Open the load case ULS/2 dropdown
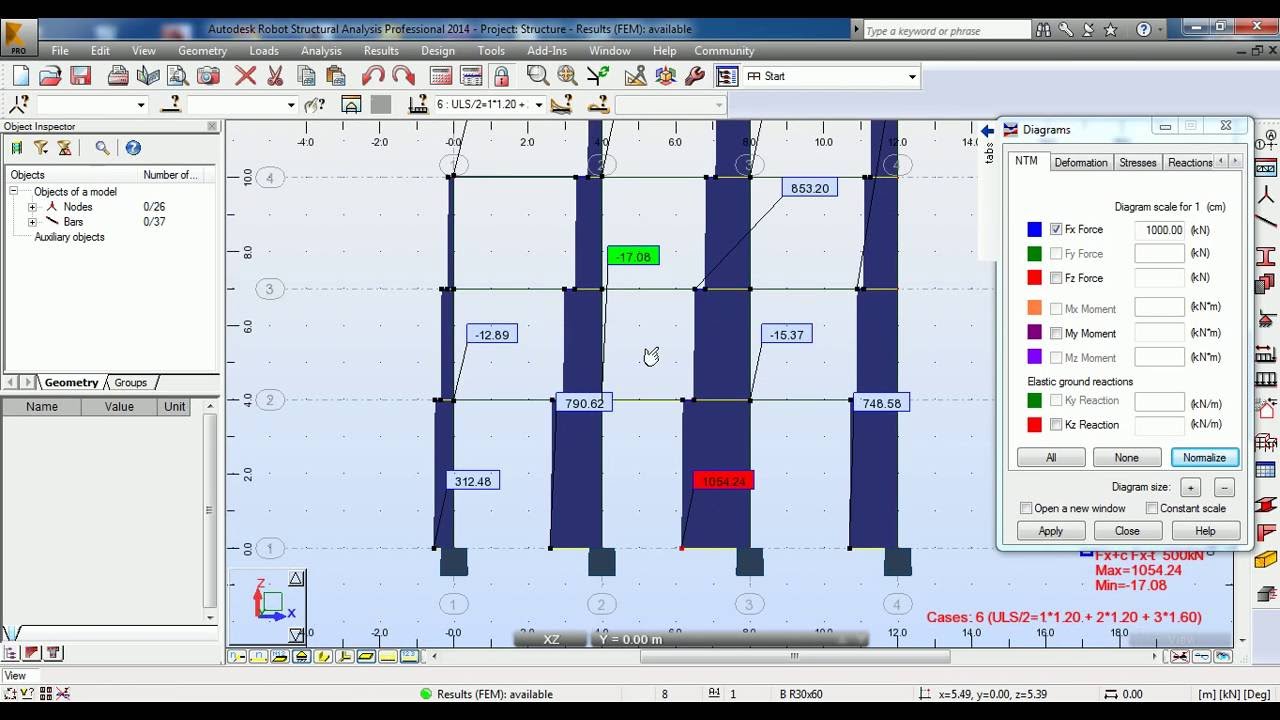This screenshot has height=720, width=1280. (x=539, y=105)
